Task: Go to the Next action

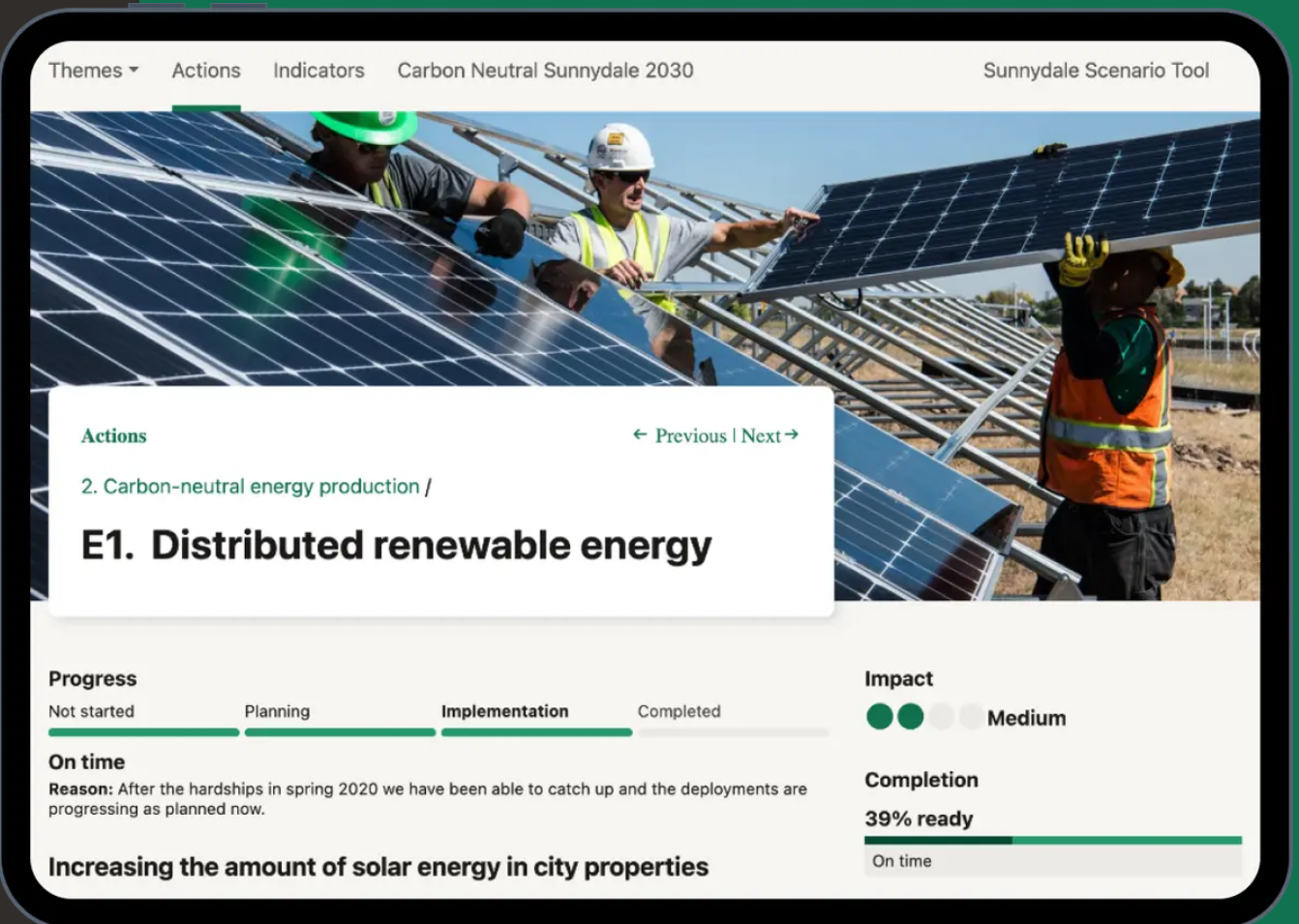Action: (x=770, y=435)
